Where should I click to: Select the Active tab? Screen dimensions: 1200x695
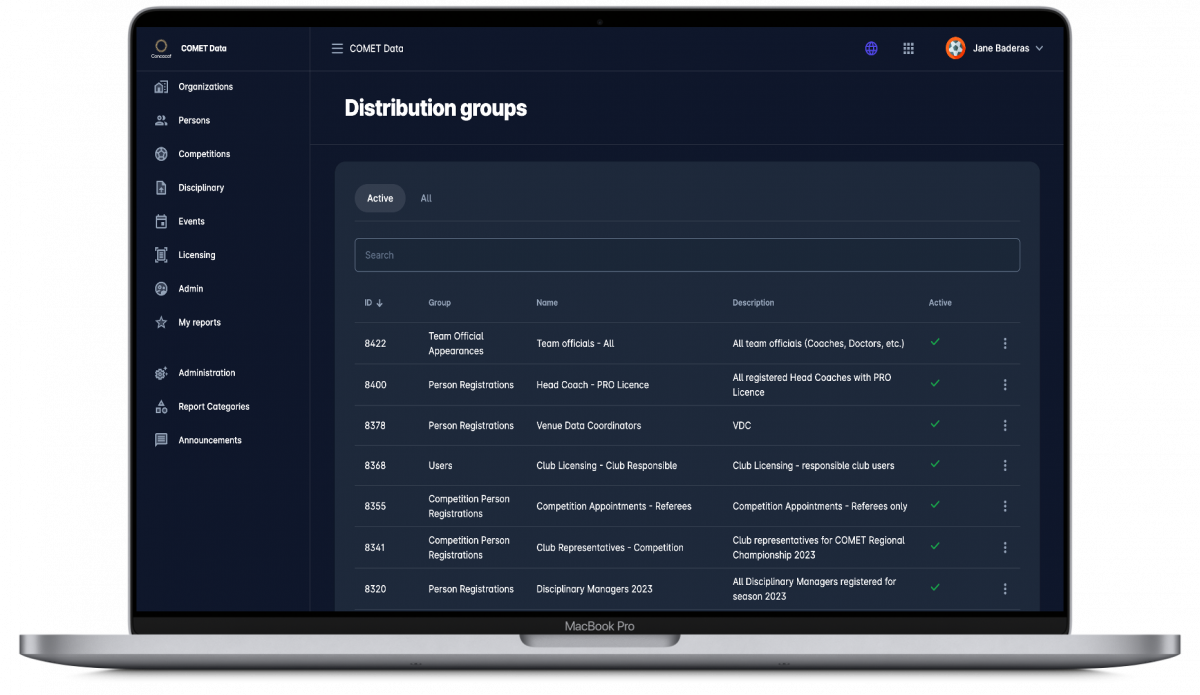[379, 198]
